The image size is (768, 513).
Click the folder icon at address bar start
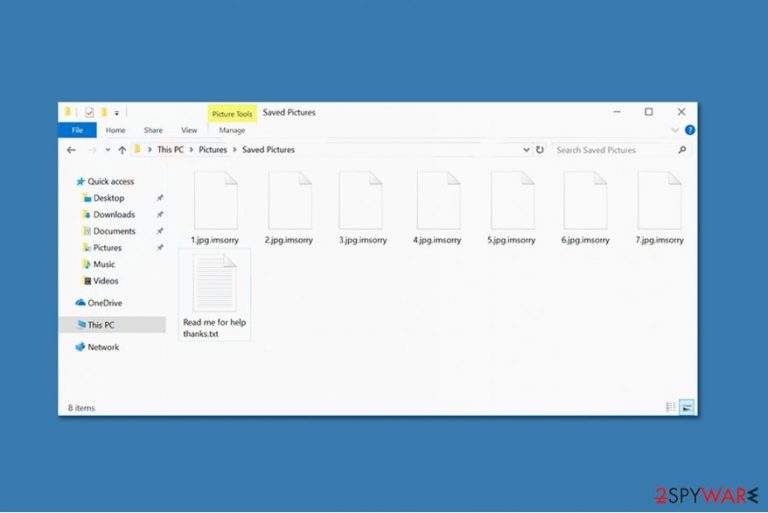pyautogui.click(x=138, y=149)
